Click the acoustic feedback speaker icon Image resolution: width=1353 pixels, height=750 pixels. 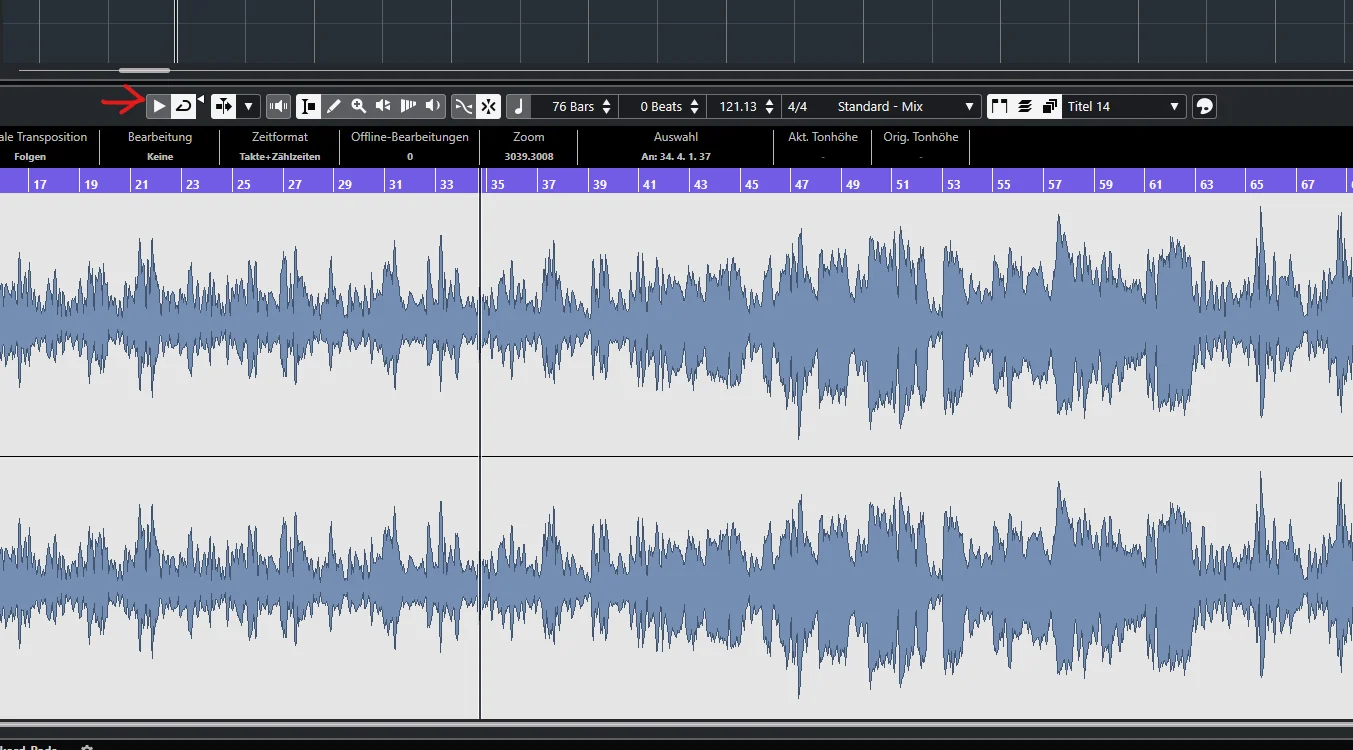[x=279, y=106]
